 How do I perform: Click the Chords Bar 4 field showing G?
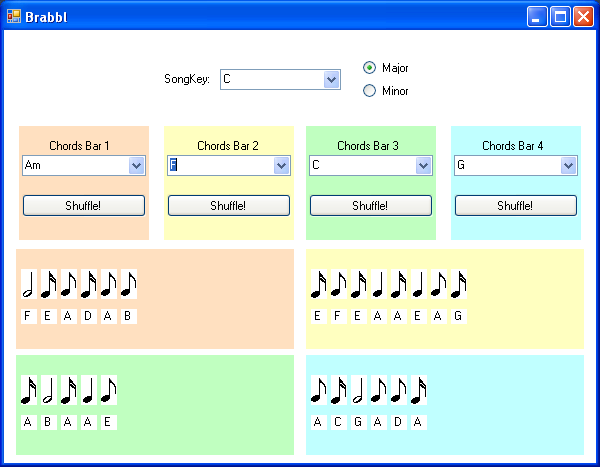(x=516, y=166)
